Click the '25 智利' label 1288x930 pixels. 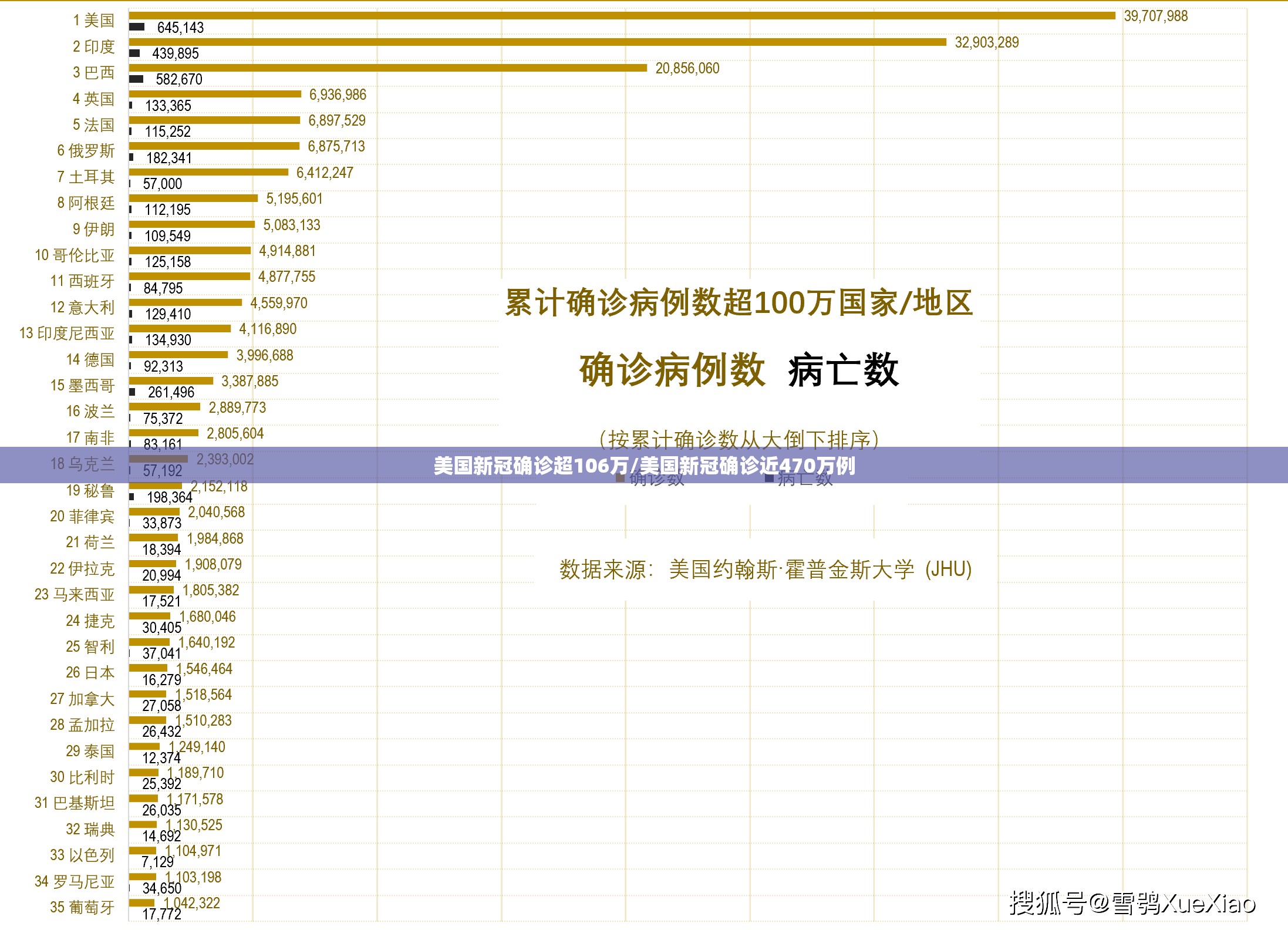(90, 646)
